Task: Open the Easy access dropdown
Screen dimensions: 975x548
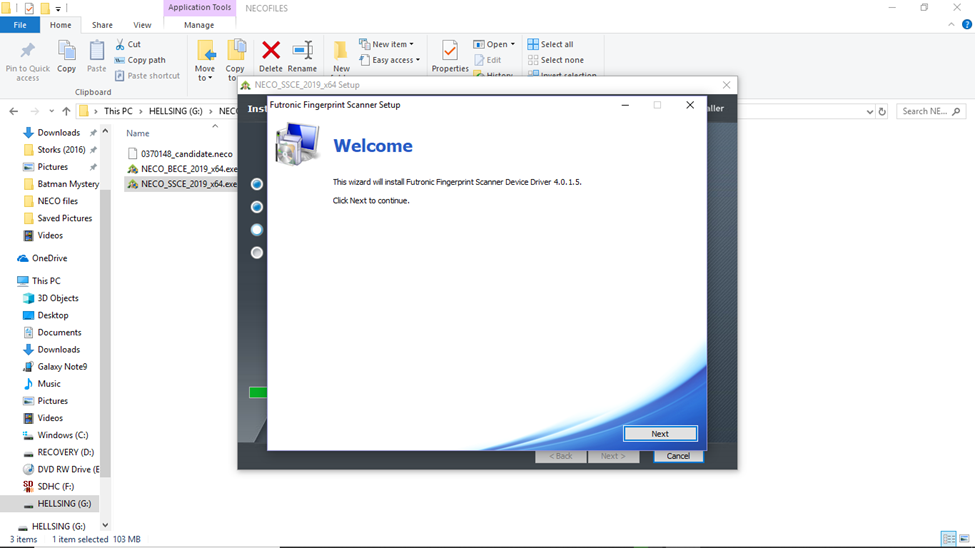Action: pos(392,60)
